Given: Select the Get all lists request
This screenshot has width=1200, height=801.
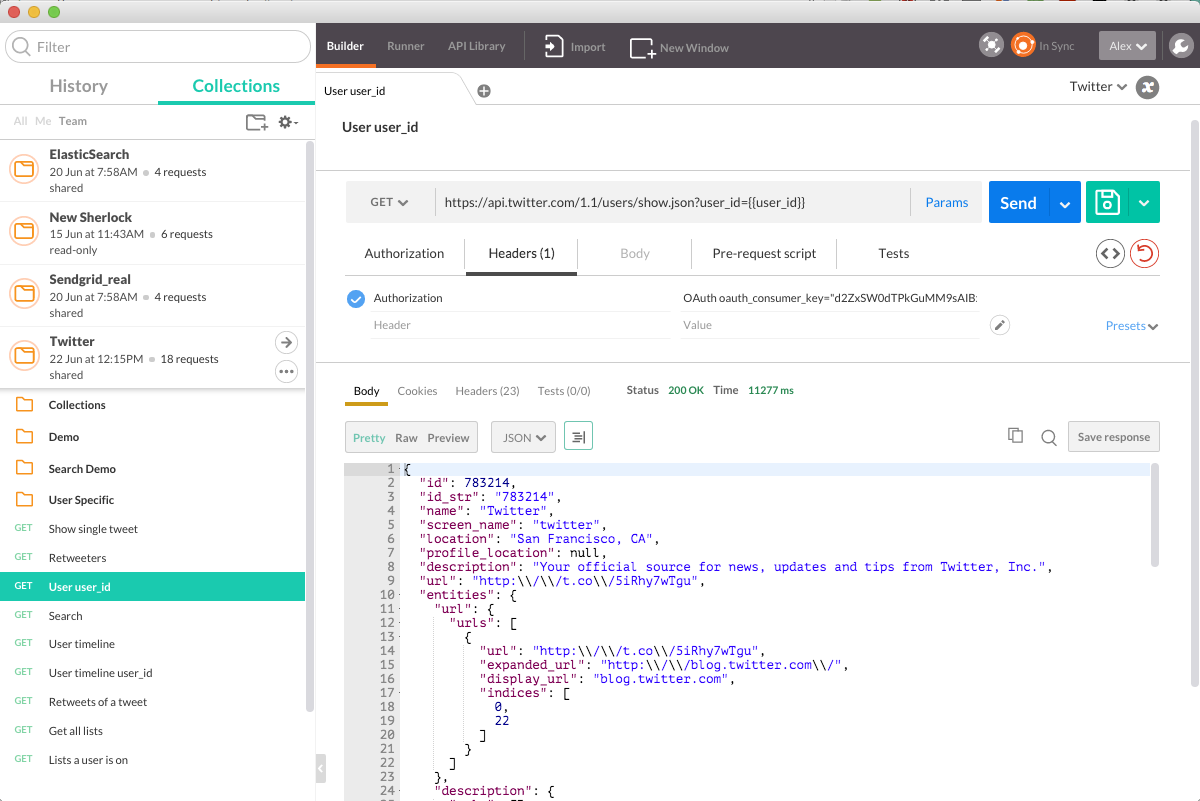Looking at the screenshot, I should point(76,731).
